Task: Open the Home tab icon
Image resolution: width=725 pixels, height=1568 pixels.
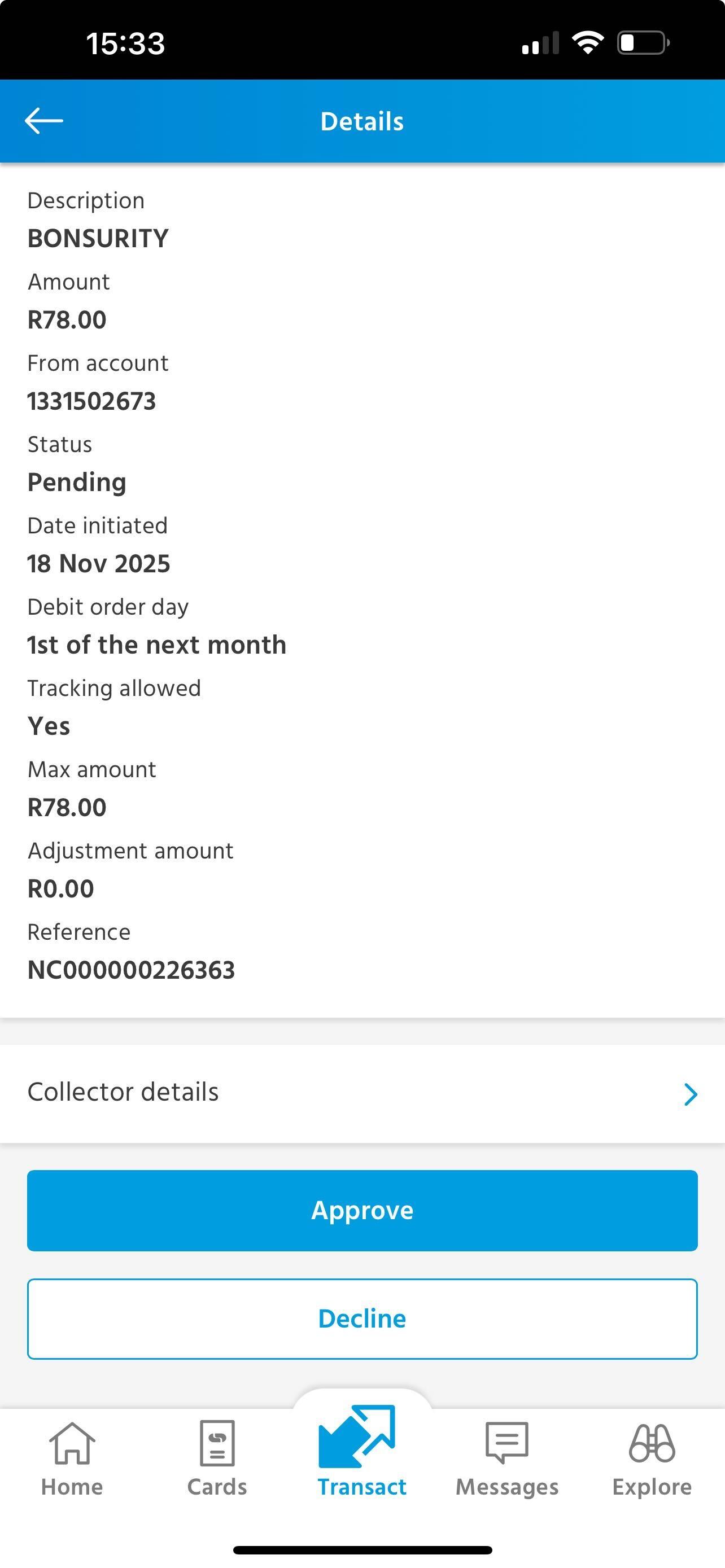Action: [x=72, y=1442]
